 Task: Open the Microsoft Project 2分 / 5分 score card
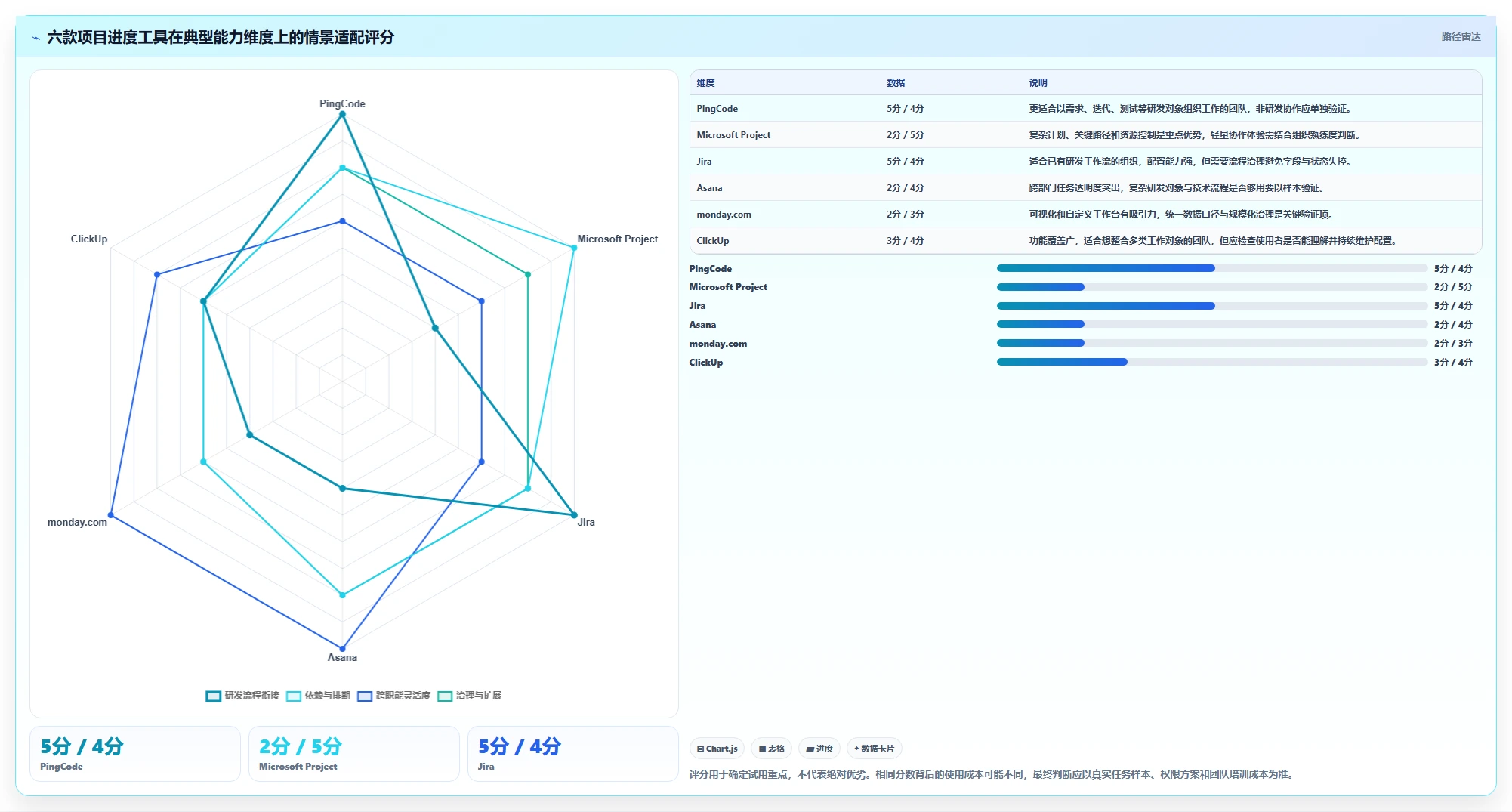pos(354,754)
